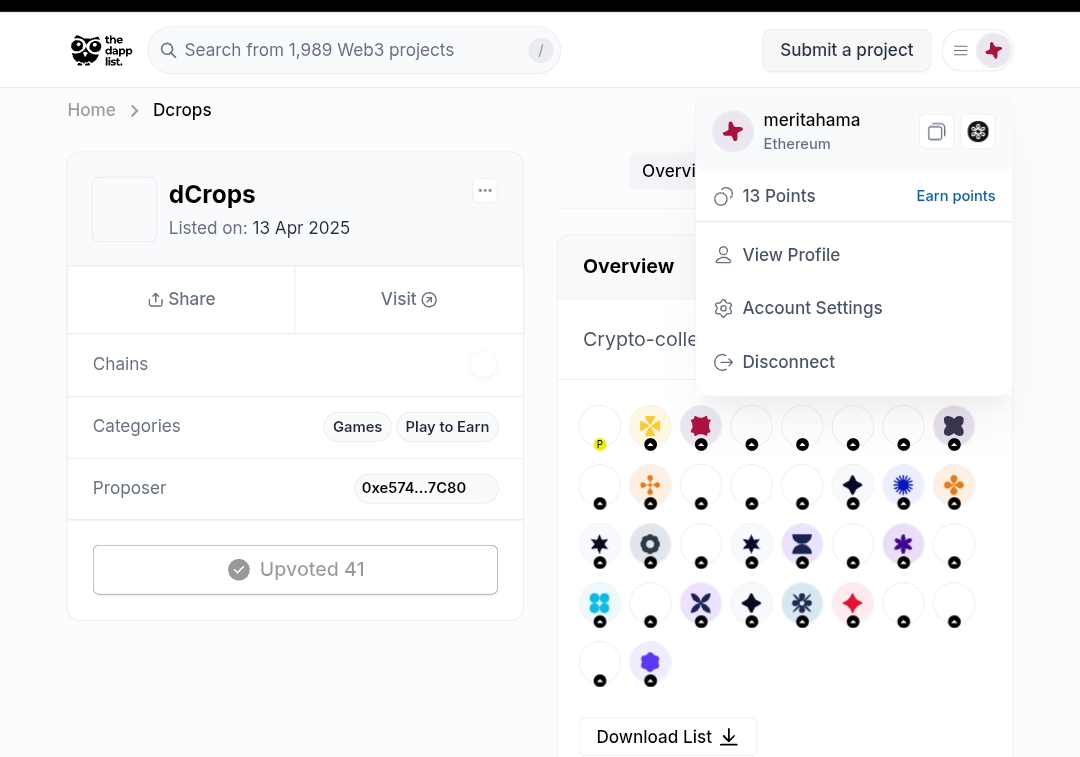The image size is (1080, 757).
Task: Click the yellow pinwheel upvoter avatar
Action: pyautogui.click(x=650, y=426)
